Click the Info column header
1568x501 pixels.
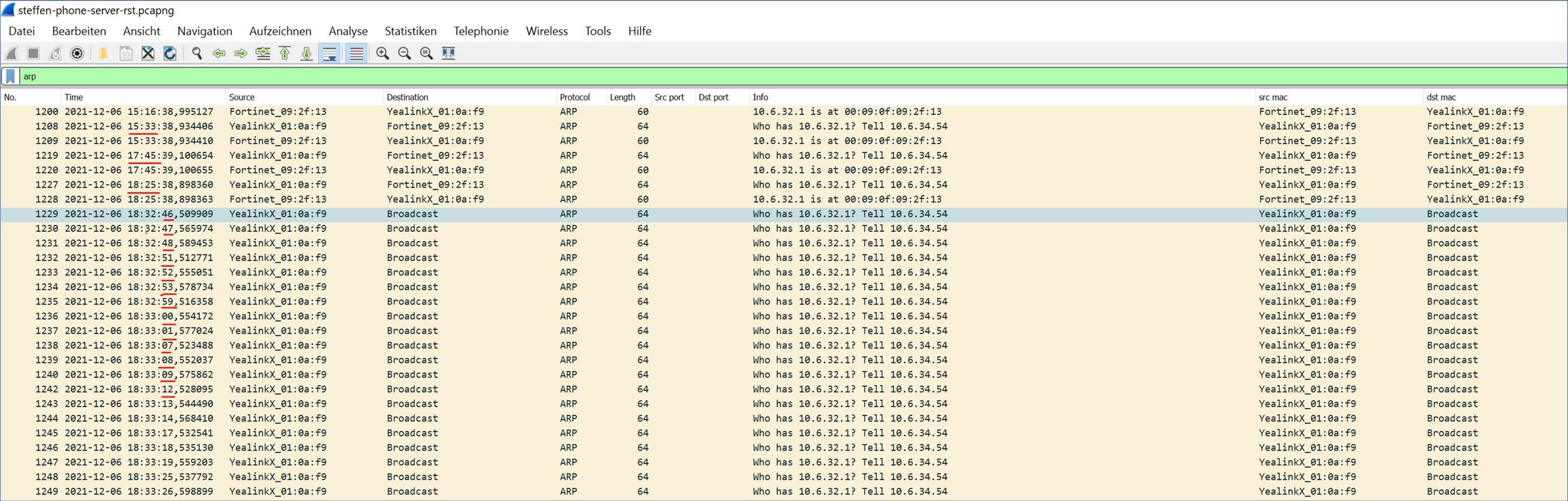[x=1002, y=98]
